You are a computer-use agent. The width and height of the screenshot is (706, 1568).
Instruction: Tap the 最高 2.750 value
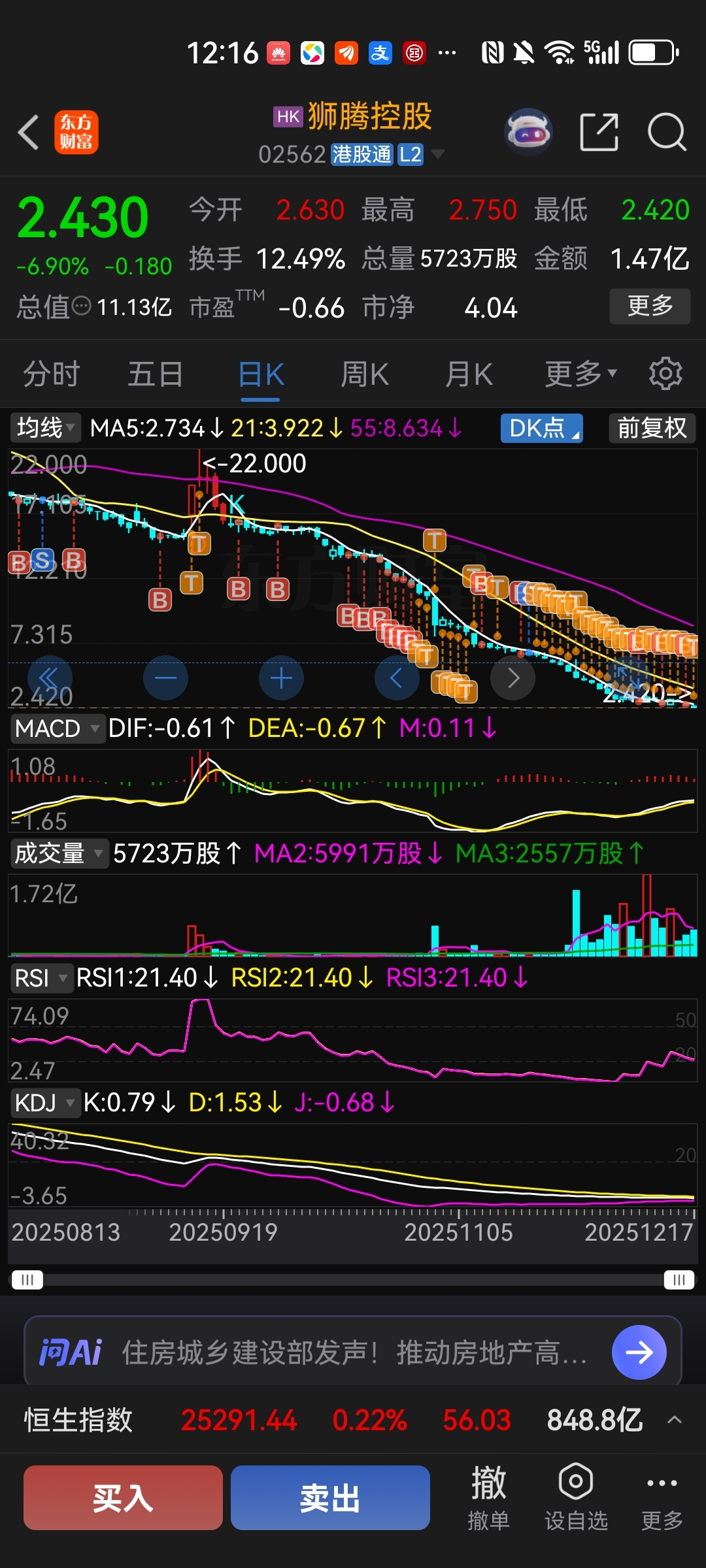click(x=482, y=210)
